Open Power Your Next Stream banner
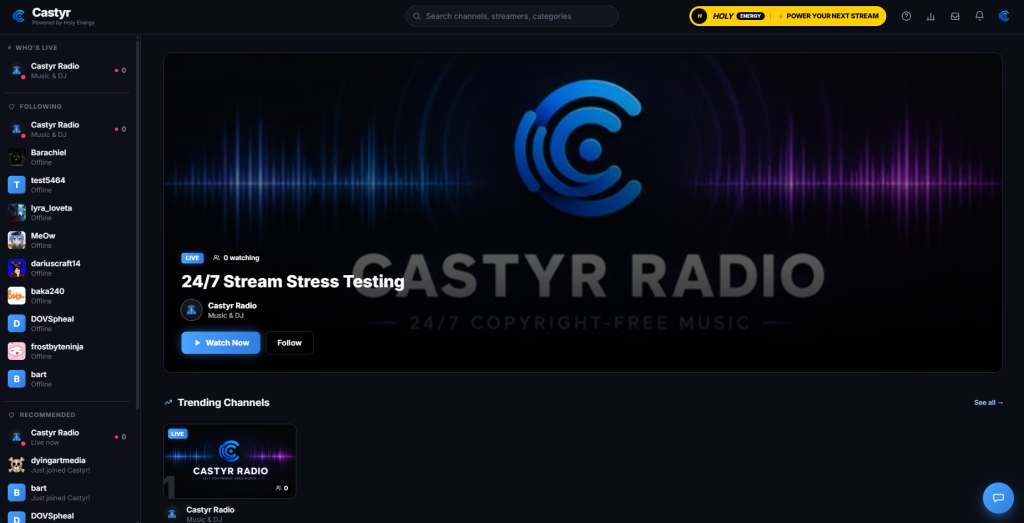 coord(788,16)
